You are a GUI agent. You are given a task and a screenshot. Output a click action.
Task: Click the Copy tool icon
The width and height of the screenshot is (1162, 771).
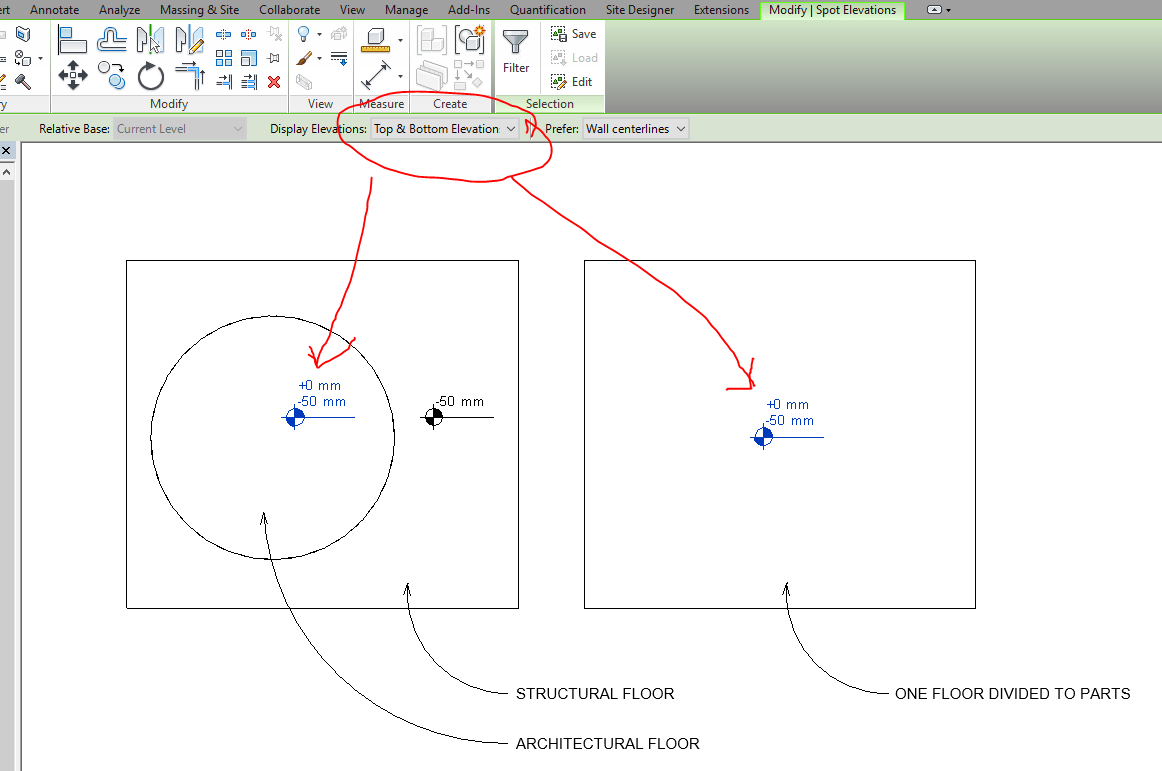coord(111,75)
